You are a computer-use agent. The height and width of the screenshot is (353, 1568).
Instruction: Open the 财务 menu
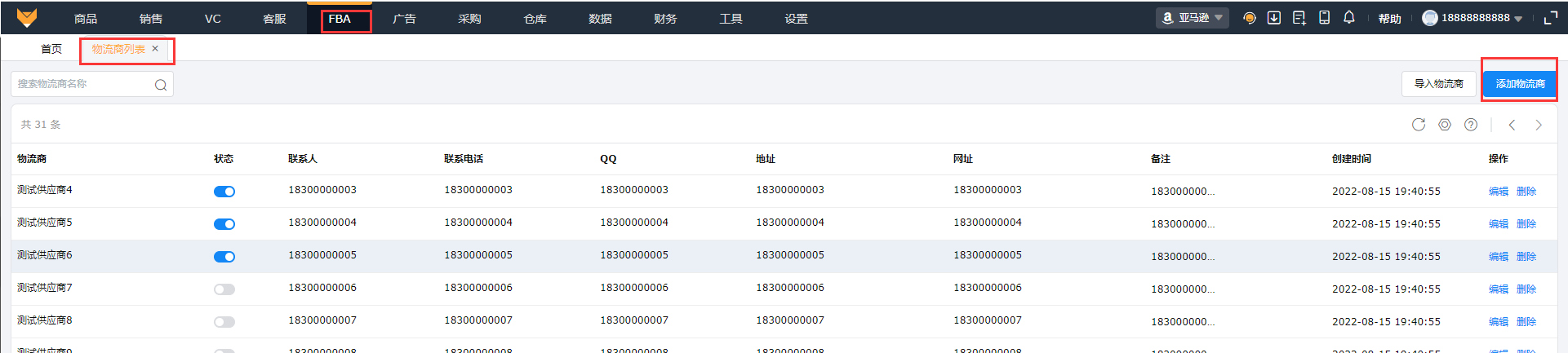tap(665, 19)
